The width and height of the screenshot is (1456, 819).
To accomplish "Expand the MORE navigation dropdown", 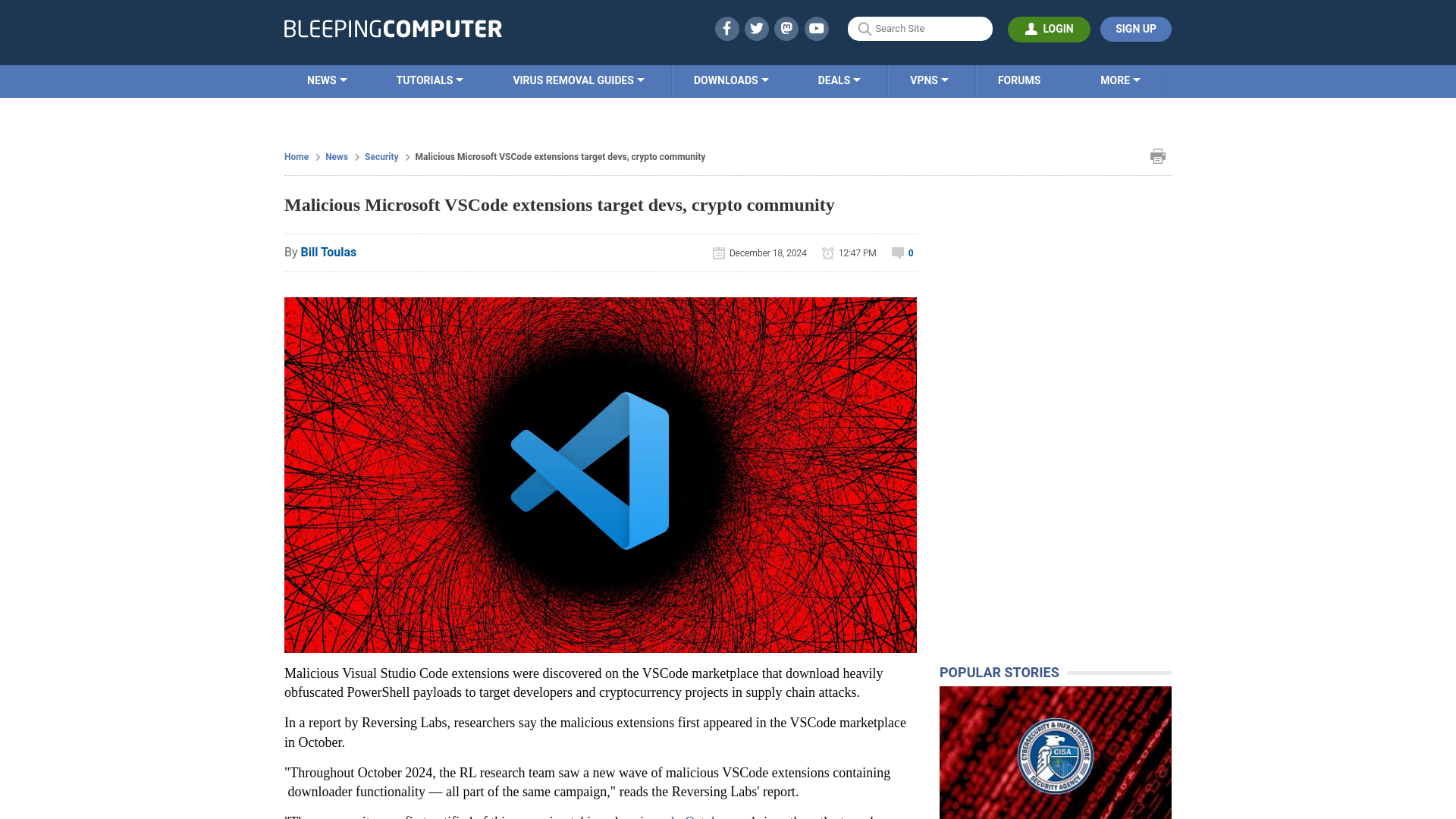I will coord(1120,80).
